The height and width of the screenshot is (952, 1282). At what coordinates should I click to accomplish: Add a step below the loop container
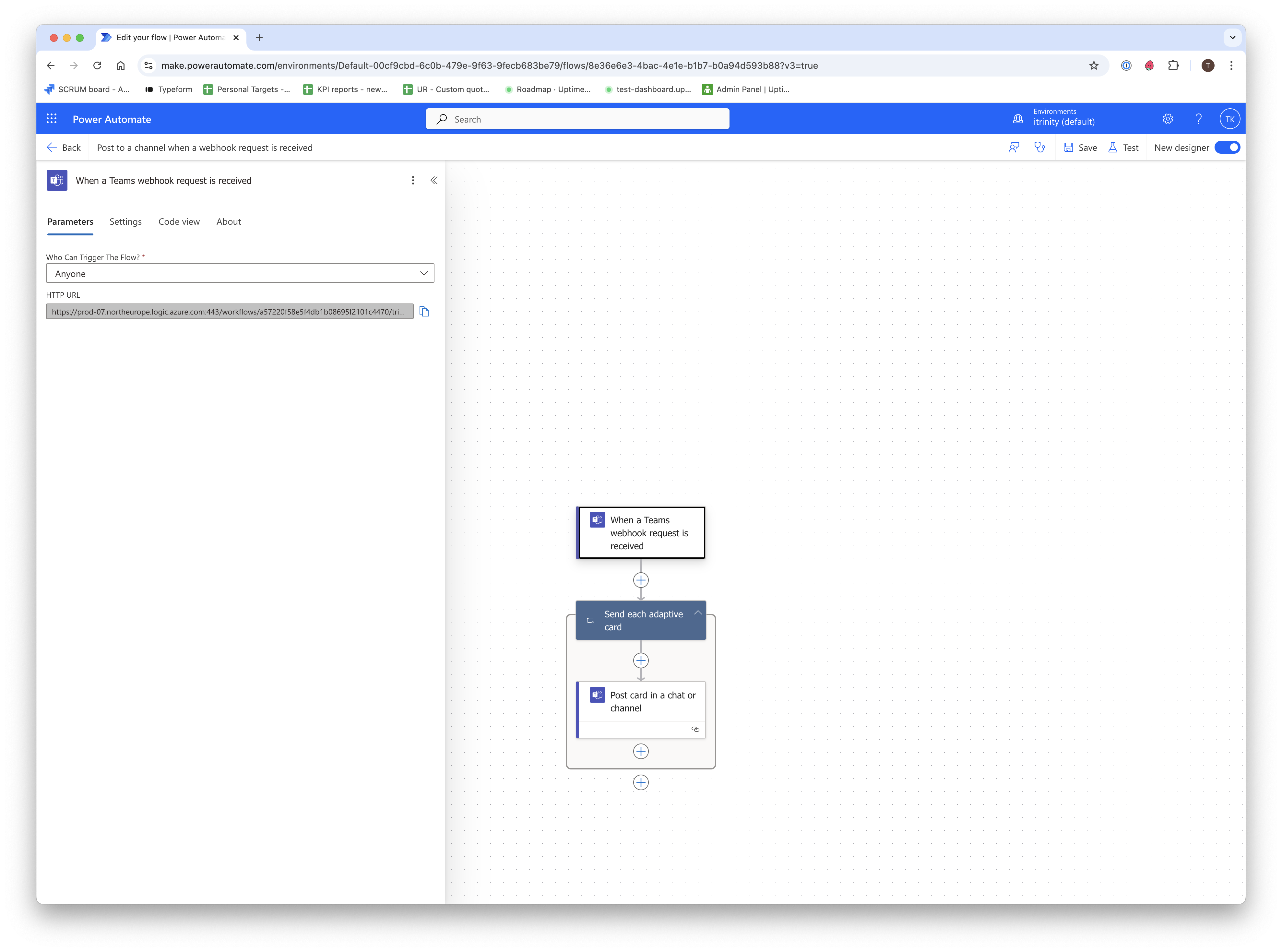click(641, 782)
